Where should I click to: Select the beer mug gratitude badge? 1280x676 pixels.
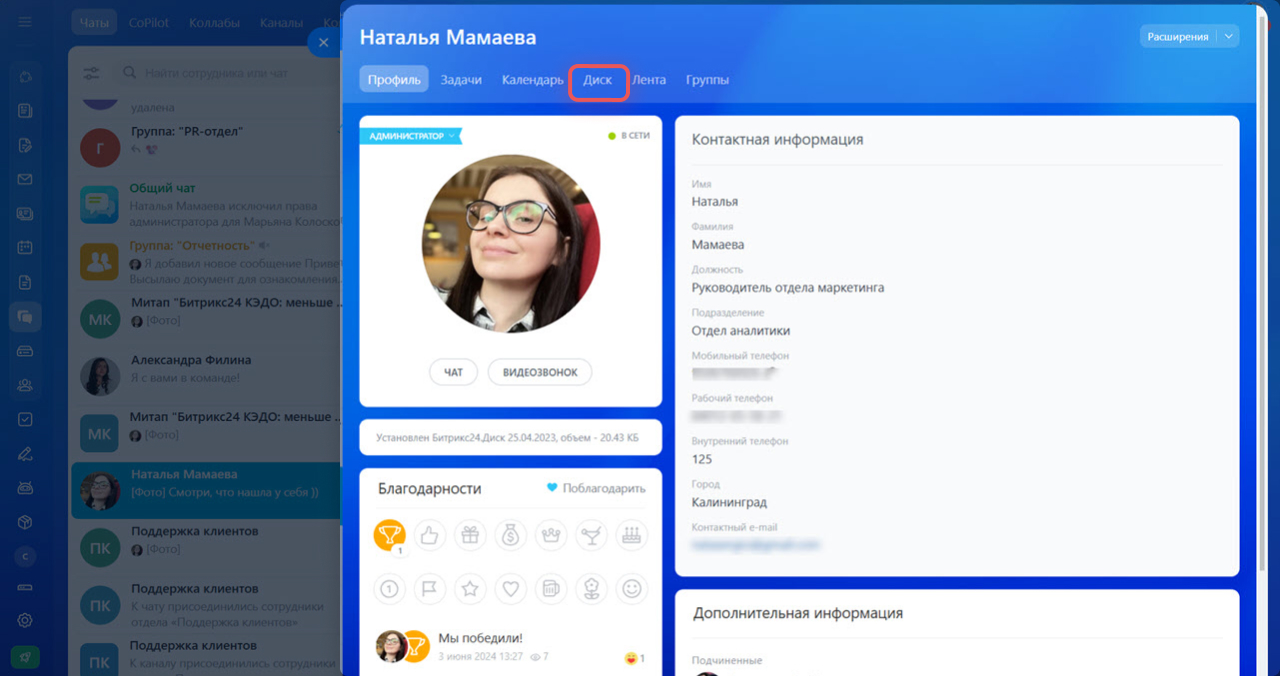pyautogui.click(x=551, y=589)
